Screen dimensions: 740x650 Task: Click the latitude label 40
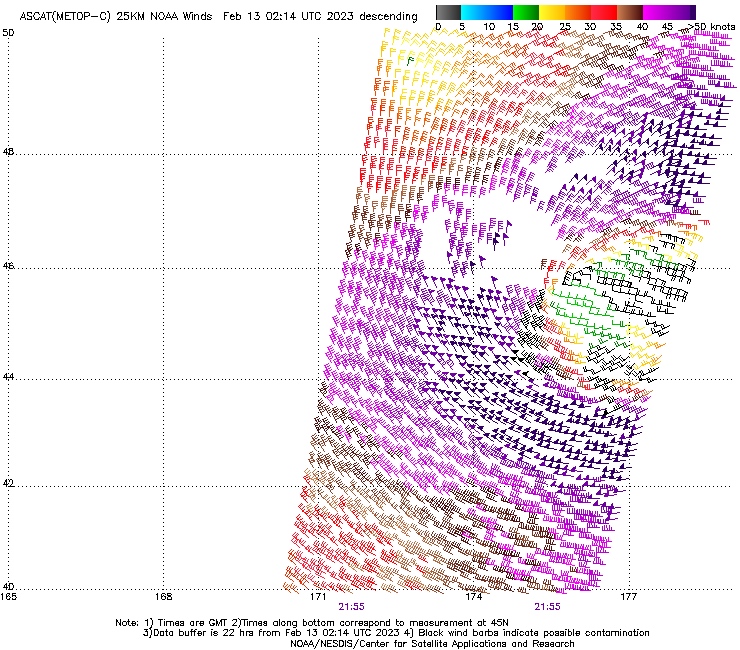tap(8, 587)
